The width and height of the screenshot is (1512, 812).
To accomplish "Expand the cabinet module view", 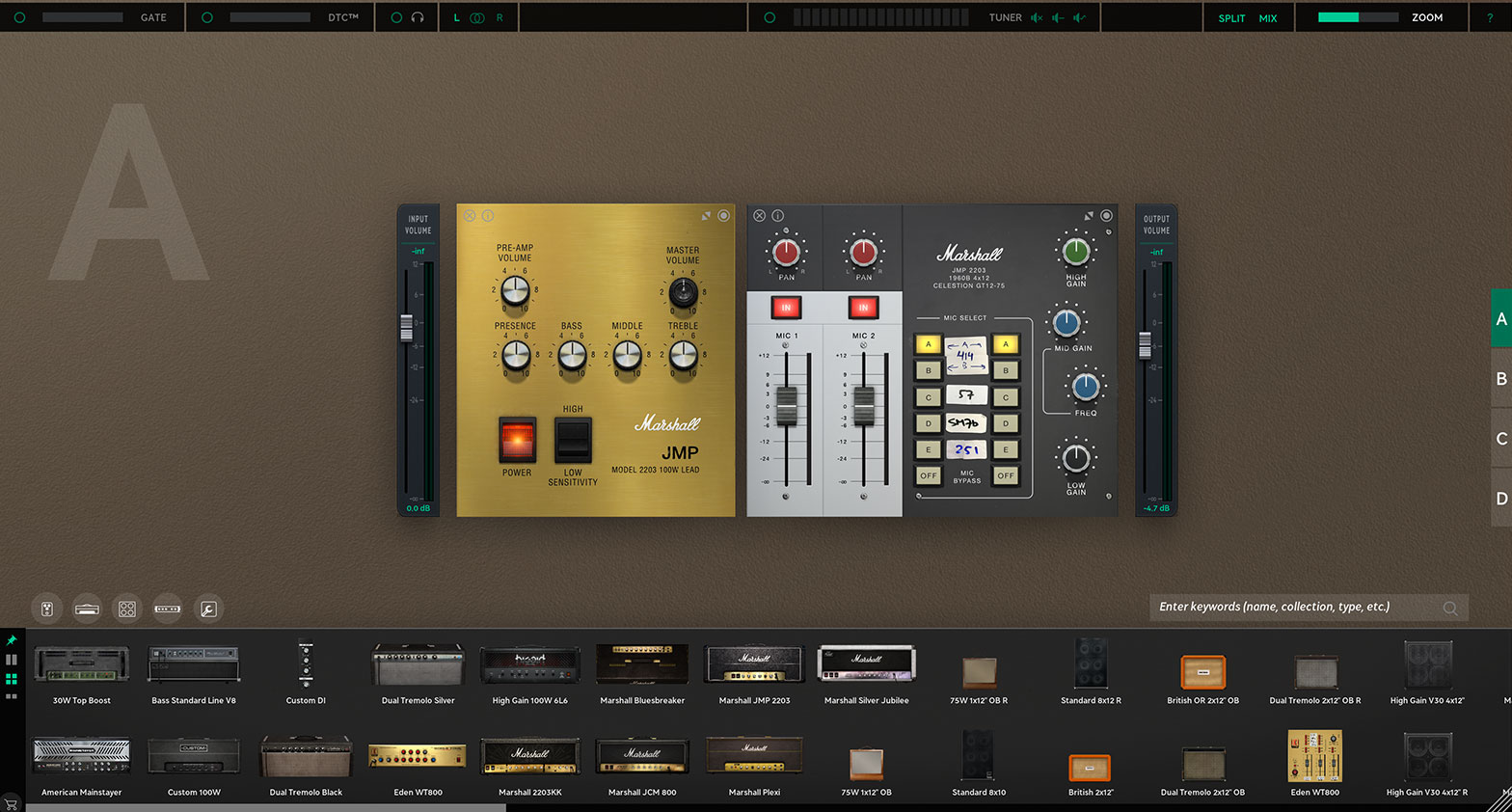I will pyautogui.click(x=1089, y=216).
